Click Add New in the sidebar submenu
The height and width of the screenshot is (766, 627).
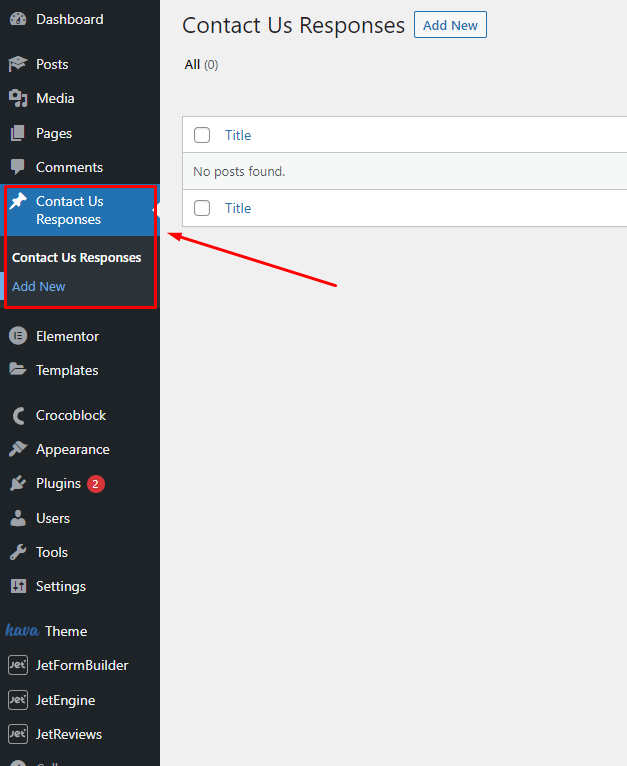click(x=39, y=286)
